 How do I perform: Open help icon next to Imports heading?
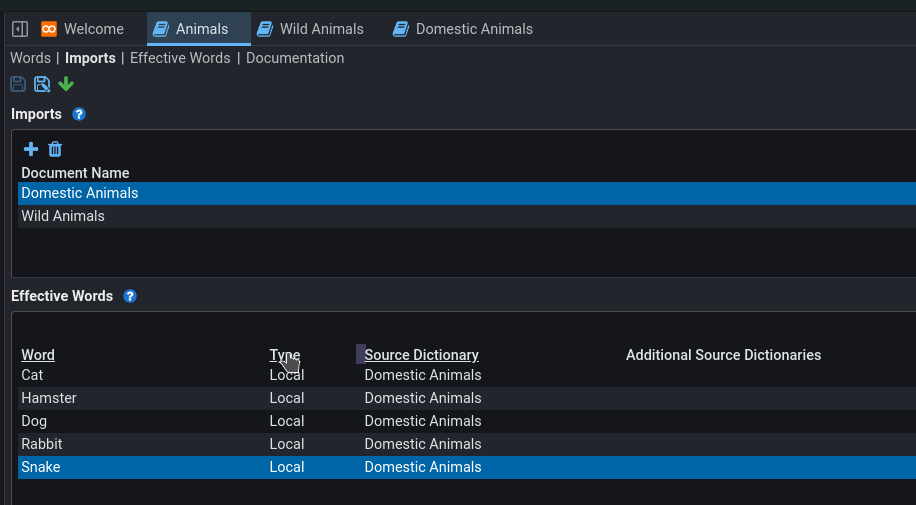(79, 114)
